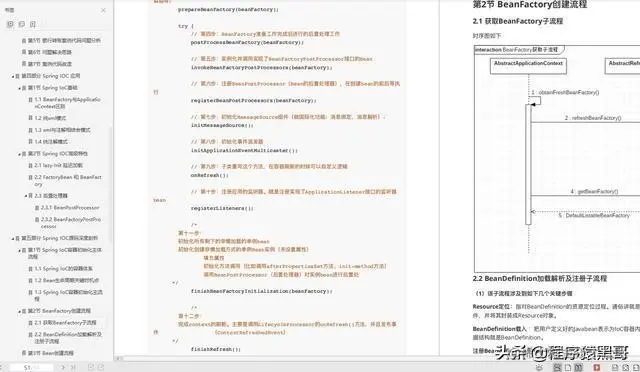640x372 pixels.
Task: Click the AbstractApplicationContext diagram box
Action: point(528,66)
